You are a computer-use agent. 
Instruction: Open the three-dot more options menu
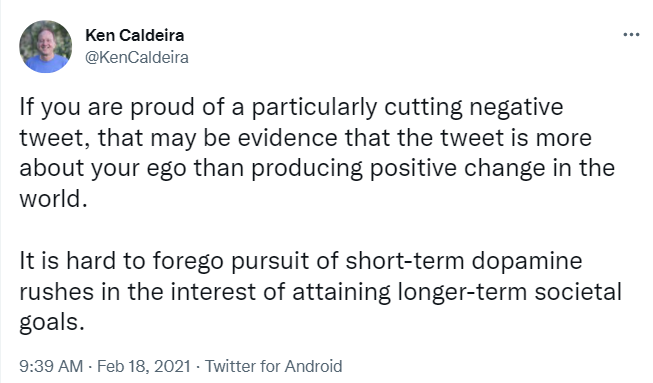631,35
